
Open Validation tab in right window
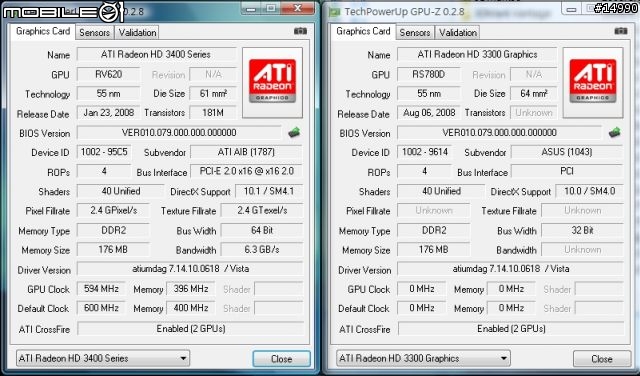(458, 33)
